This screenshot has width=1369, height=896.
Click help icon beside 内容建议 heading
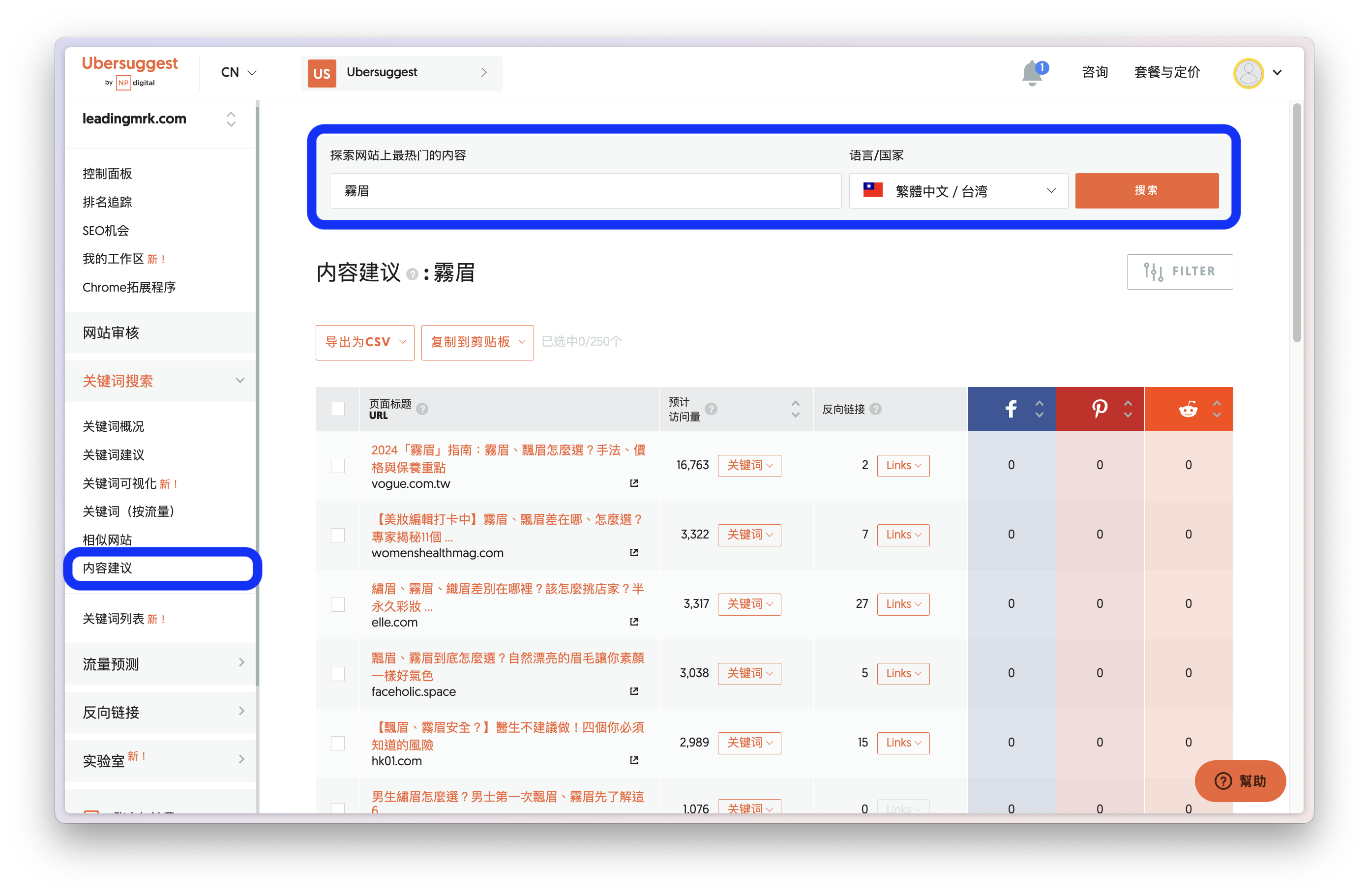tap(412, 274)
